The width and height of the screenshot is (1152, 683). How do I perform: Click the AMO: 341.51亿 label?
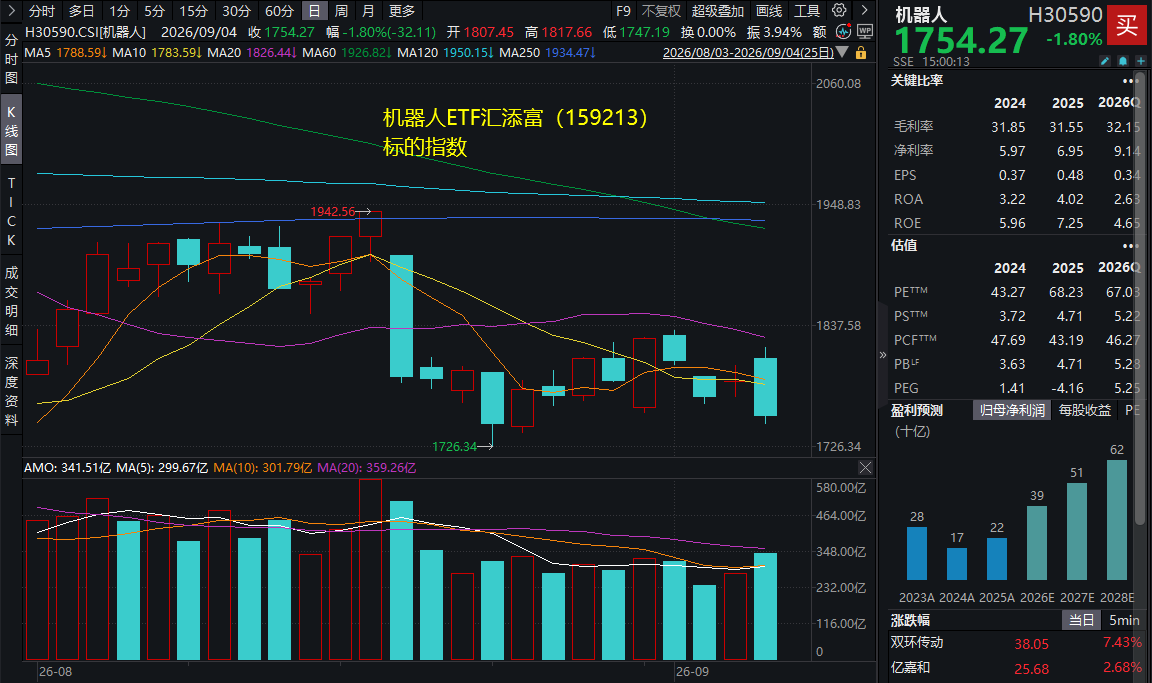pyautogui.click(x=68, y=468)
